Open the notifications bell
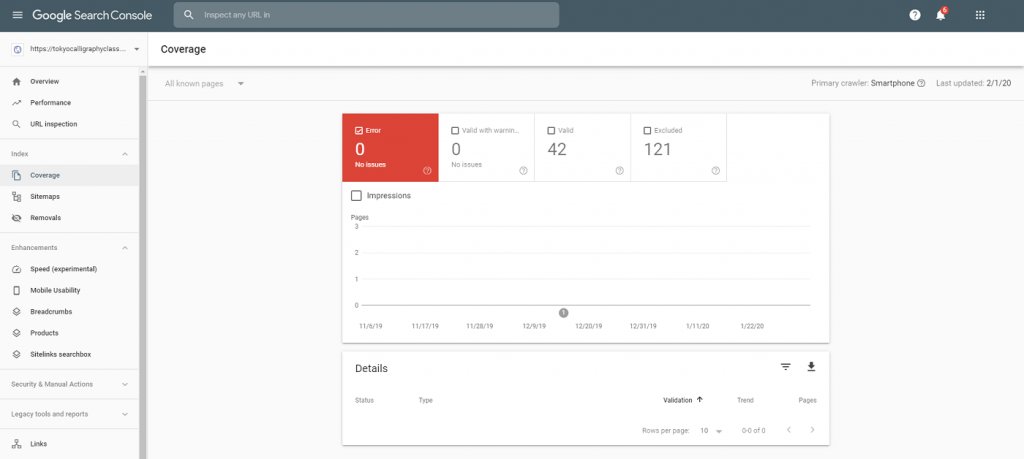 (941, 14)
